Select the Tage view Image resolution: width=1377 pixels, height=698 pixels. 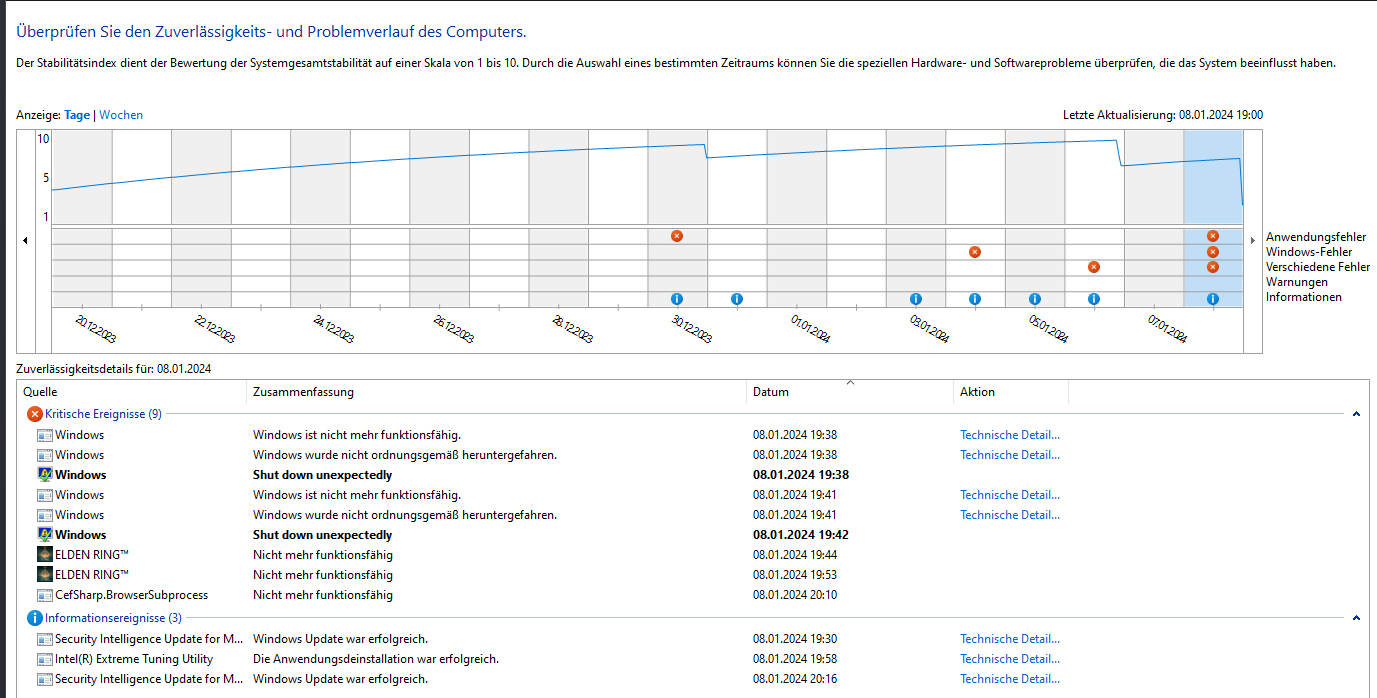pyautogui.click(x=76, y=114)
